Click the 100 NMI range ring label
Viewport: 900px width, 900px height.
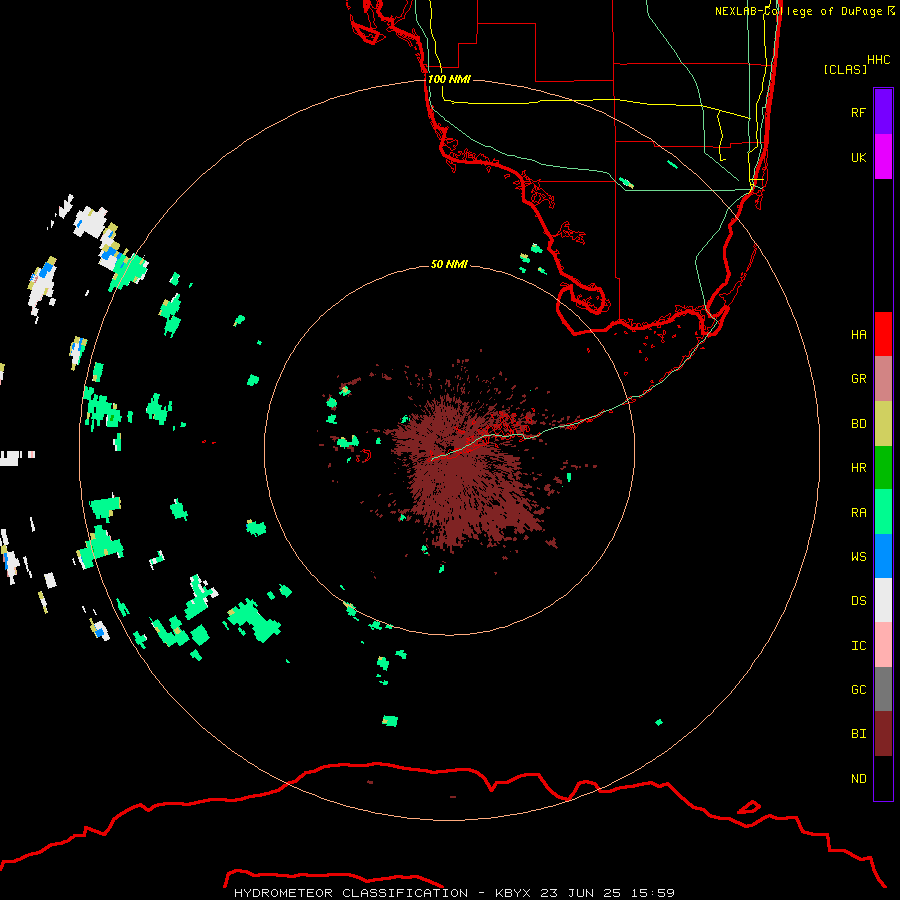pos(449,79)
